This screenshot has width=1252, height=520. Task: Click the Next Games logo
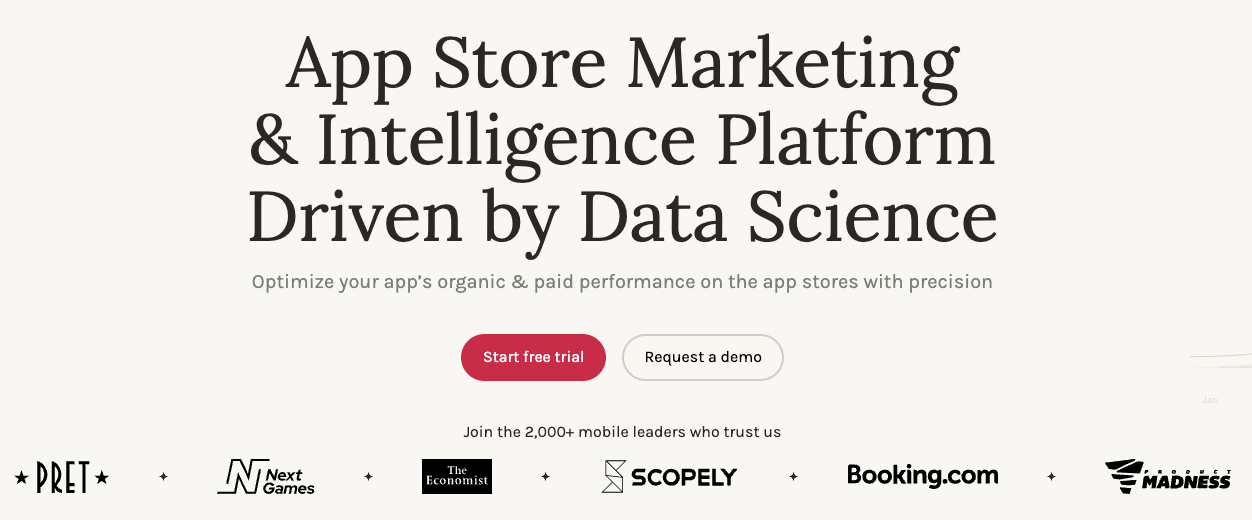pos(266,477)
